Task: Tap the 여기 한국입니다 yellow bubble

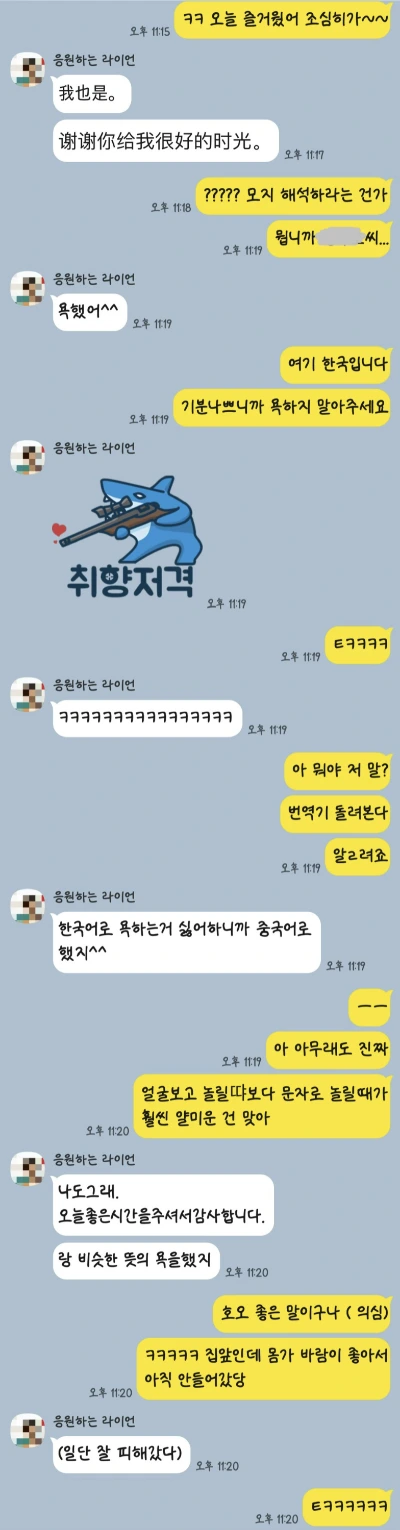Action: click(x=335, y=365)
